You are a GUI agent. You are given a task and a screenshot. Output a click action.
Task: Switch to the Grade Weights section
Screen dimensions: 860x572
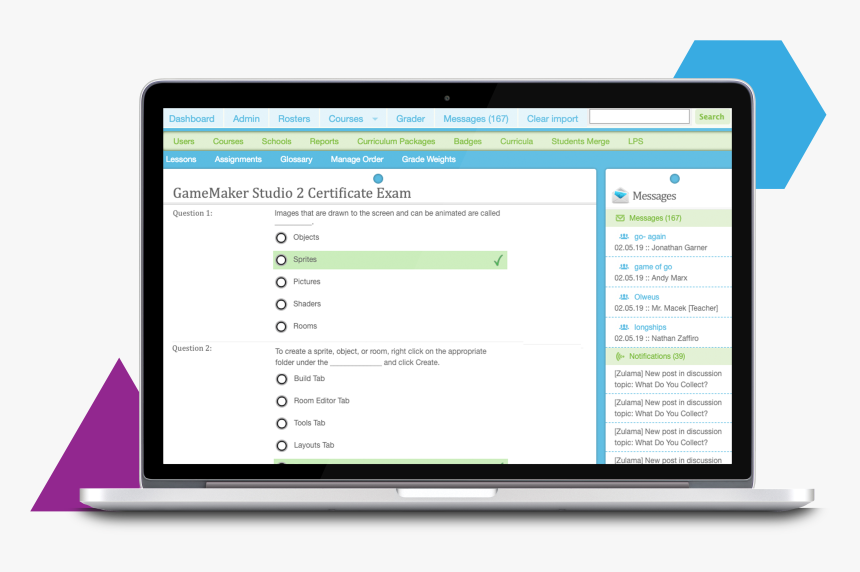(x=428, y=159)
